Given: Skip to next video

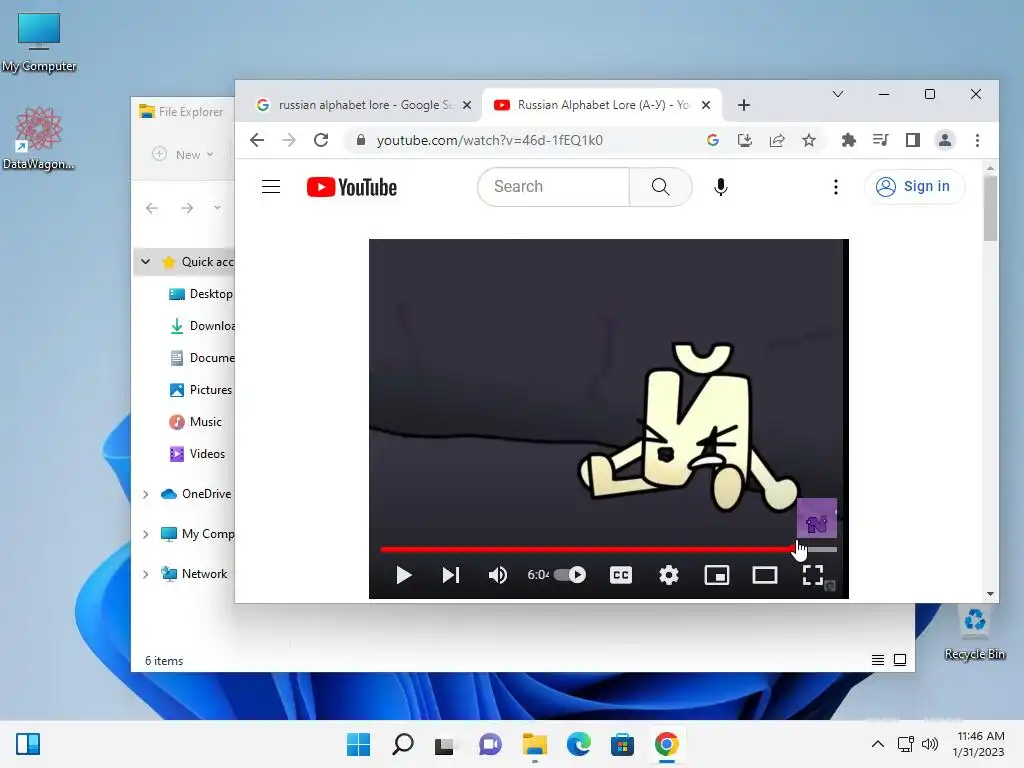Looking at the screenshot, I should click(x=451, y=575).
